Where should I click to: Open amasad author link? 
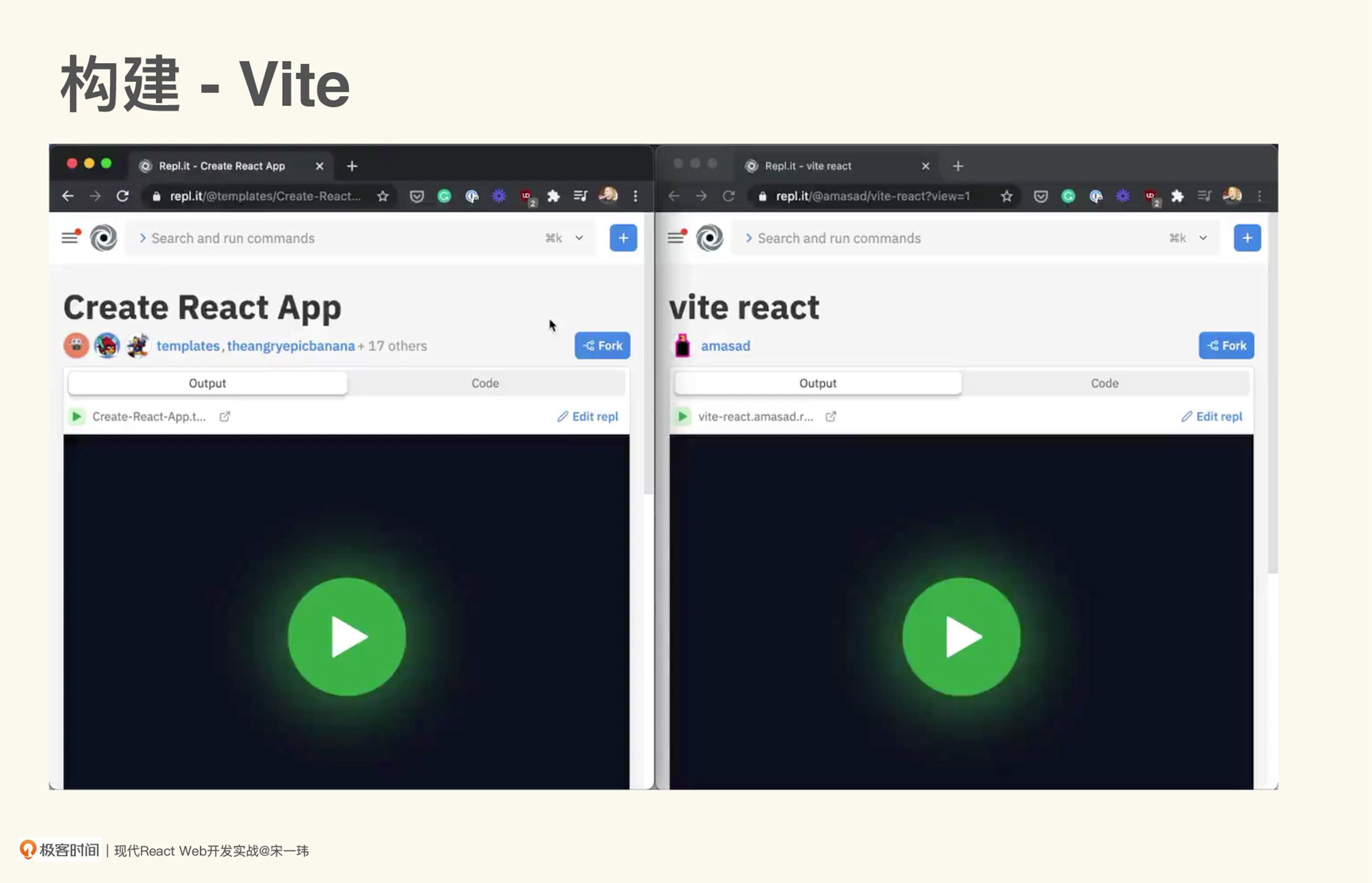coord(726,346)
